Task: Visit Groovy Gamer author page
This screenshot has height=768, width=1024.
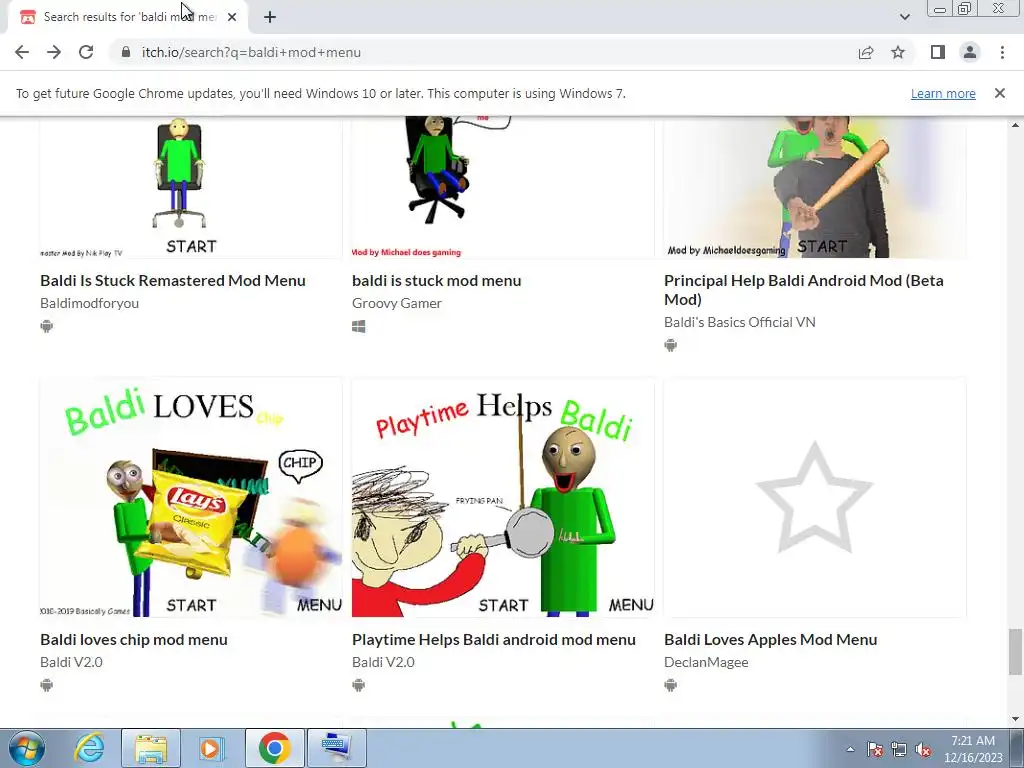Action: [x=396, y=303]
